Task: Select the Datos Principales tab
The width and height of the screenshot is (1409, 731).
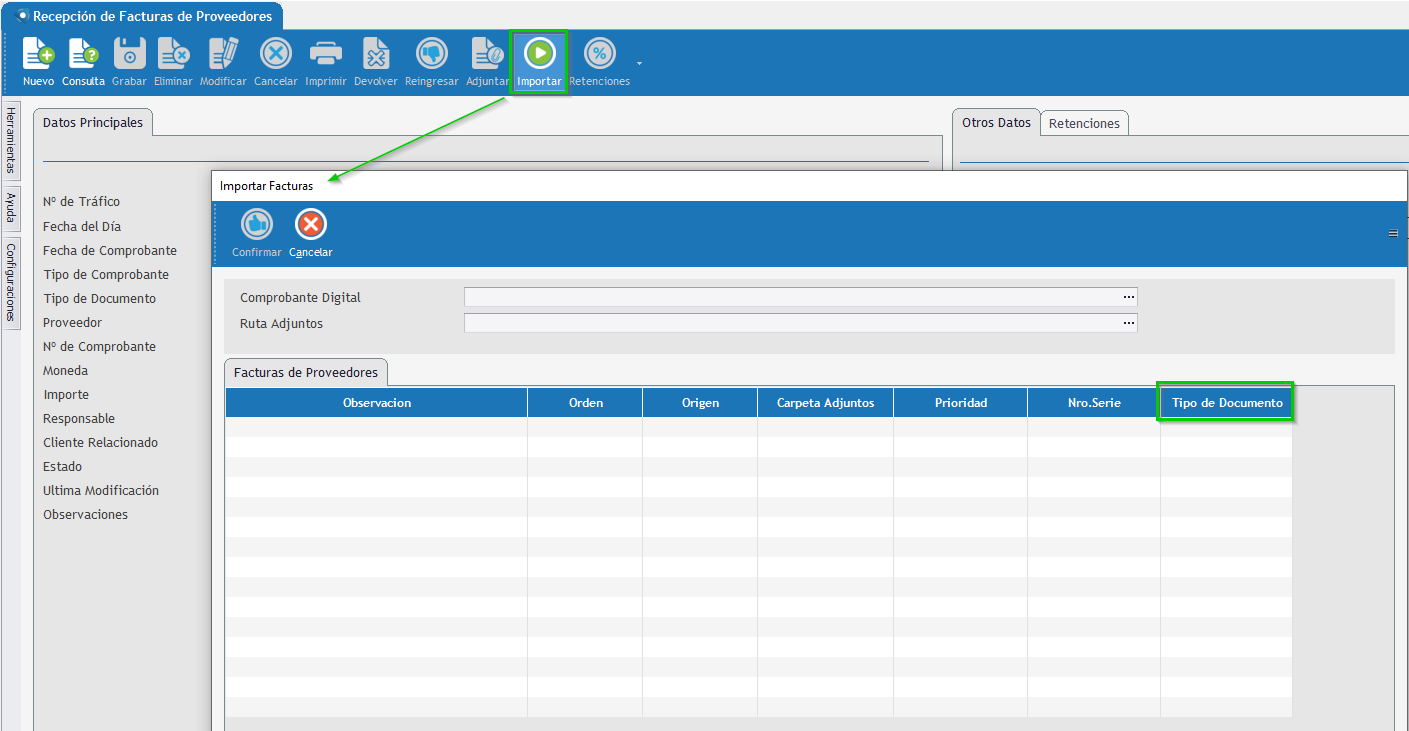Action: coord(93,123)
